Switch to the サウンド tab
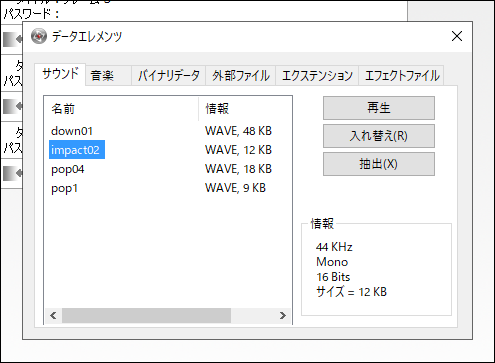The image size is (495, 363). pyautogui.click(x=60, y=74)
